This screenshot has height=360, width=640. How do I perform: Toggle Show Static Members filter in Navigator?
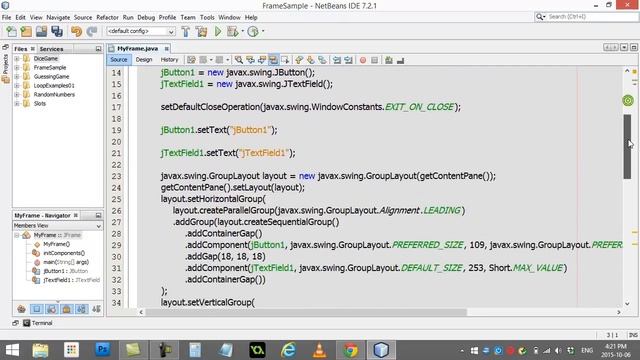pos(51,309)
